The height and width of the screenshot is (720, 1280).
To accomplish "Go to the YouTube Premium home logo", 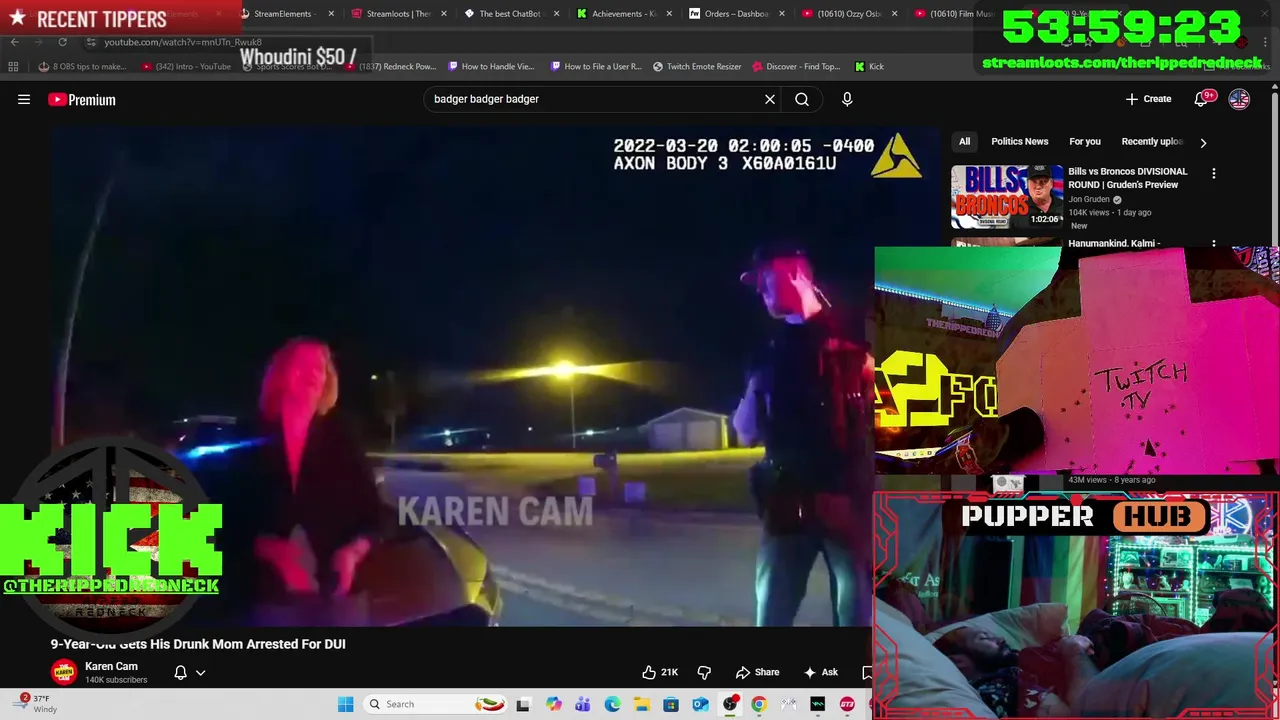I will click(82, 99).
